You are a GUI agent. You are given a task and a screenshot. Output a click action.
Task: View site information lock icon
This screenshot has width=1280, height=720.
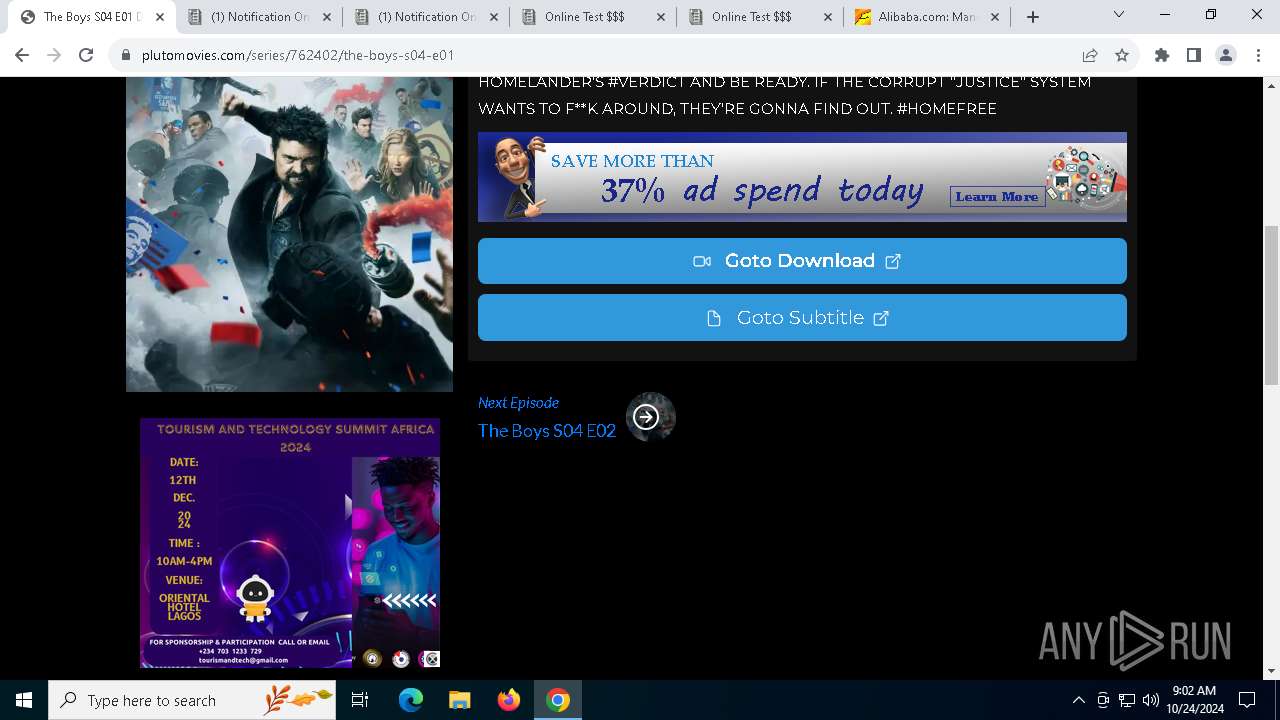(x=126, y=56)
